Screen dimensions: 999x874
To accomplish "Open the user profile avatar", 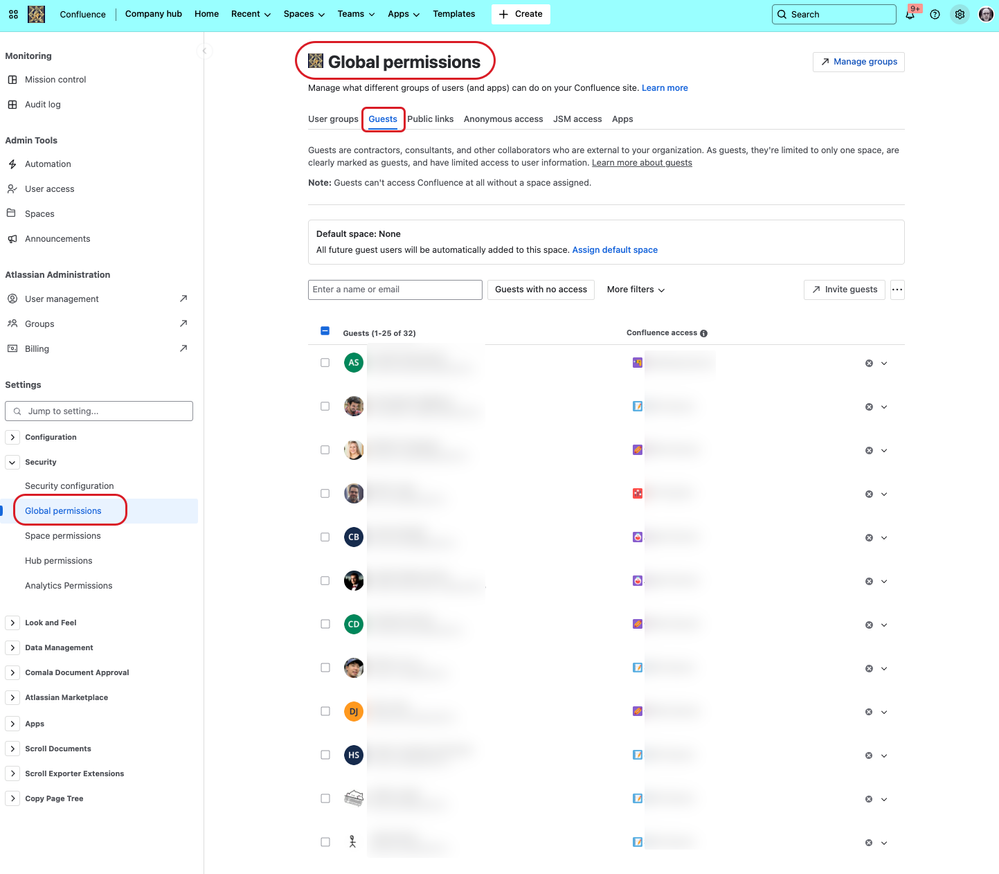I will pos(986,15).
